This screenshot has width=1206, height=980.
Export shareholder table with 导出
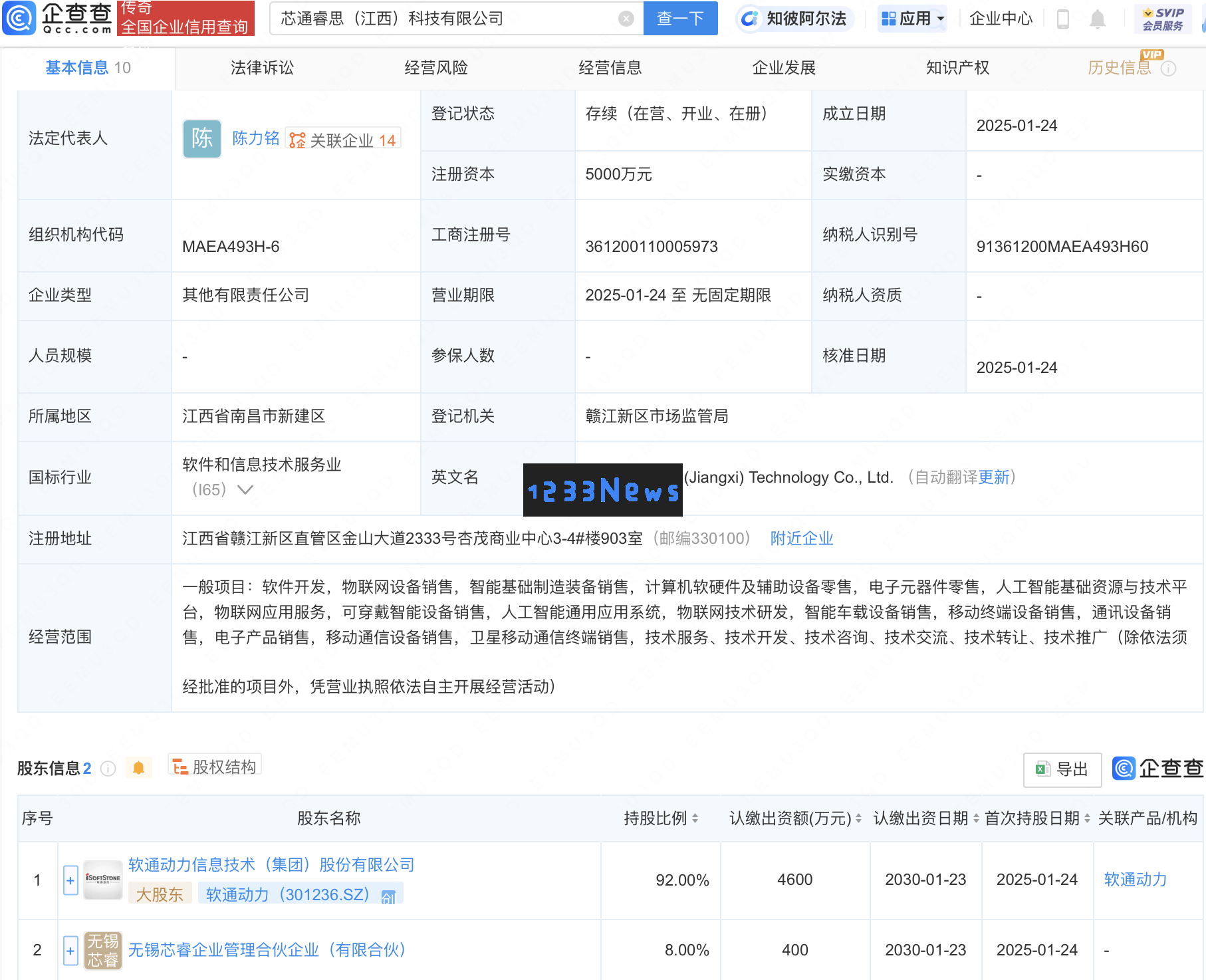(x=1062, y=770)
